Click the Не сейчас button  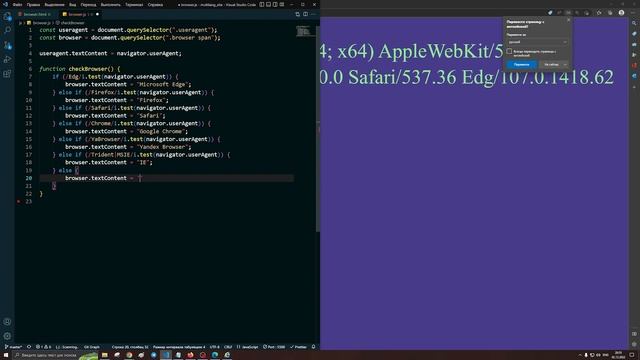click(x=551, y=64)
